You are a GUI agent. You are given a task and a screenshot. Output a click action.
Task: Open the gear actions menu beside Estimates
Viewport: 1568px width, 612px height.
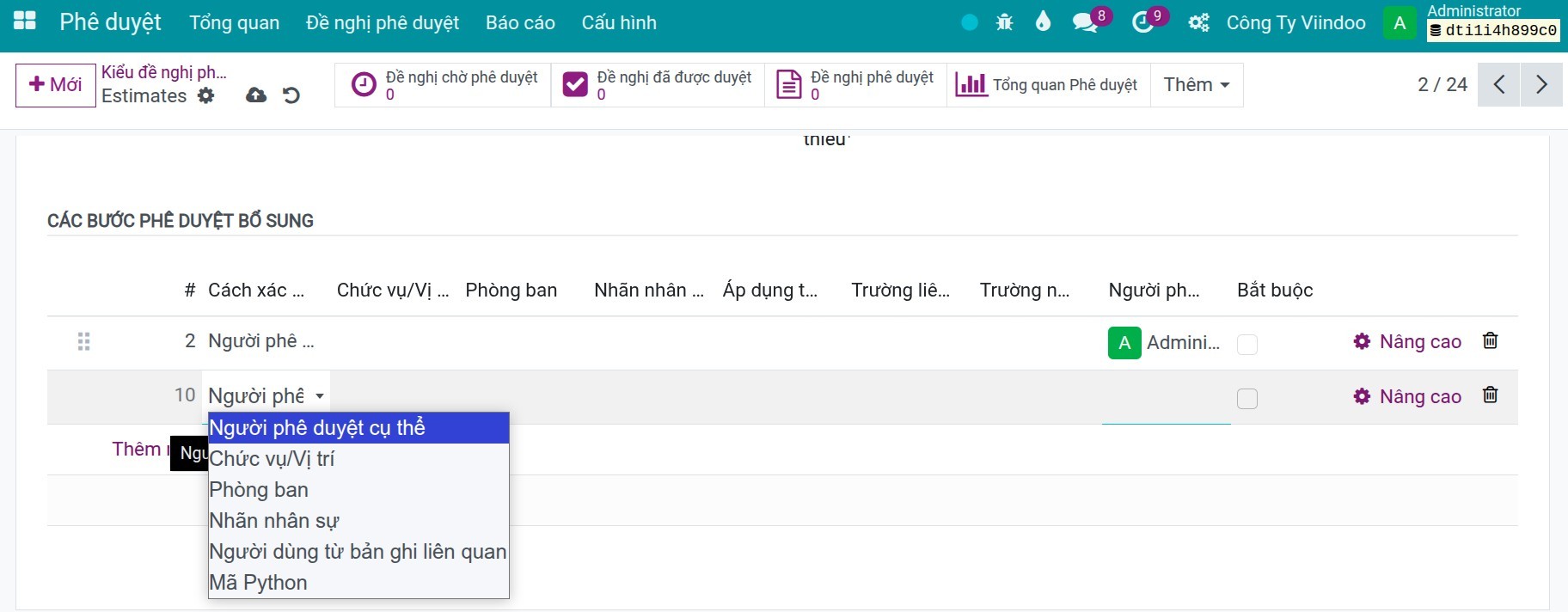click(x=205, y=95)
